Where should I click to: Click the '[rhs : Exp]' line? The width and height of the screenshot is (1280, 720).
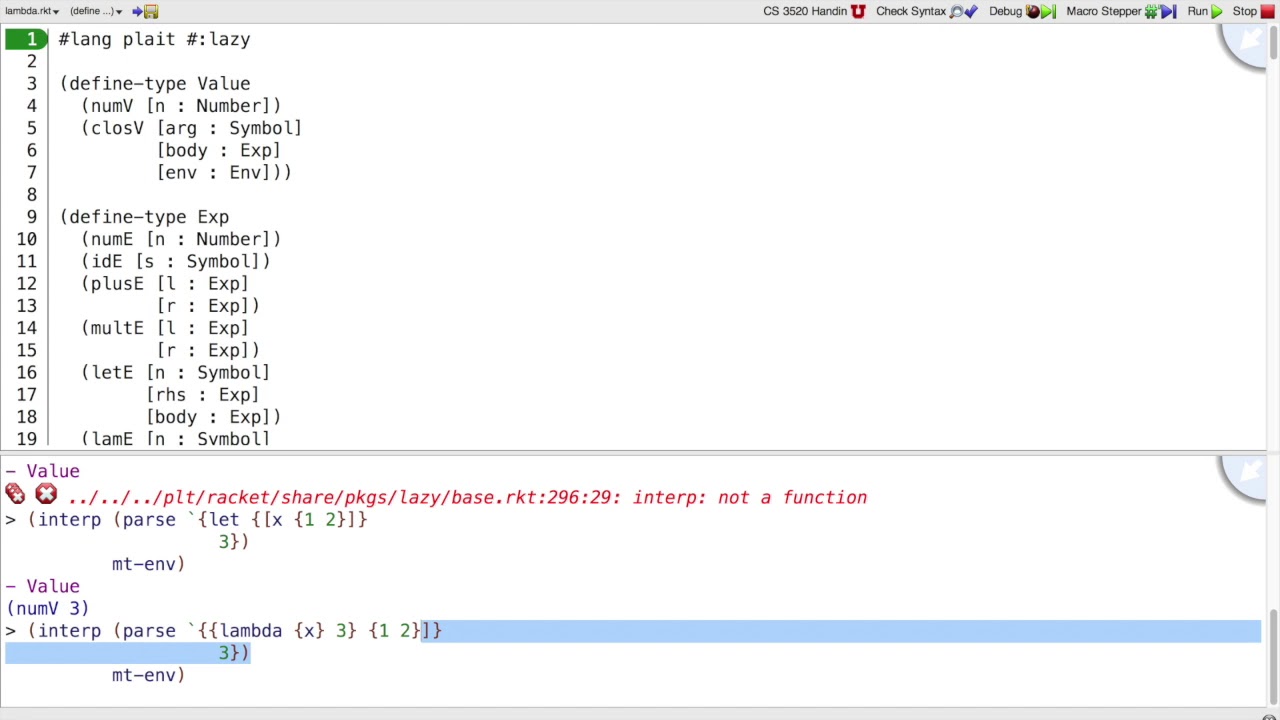[203, 395]
